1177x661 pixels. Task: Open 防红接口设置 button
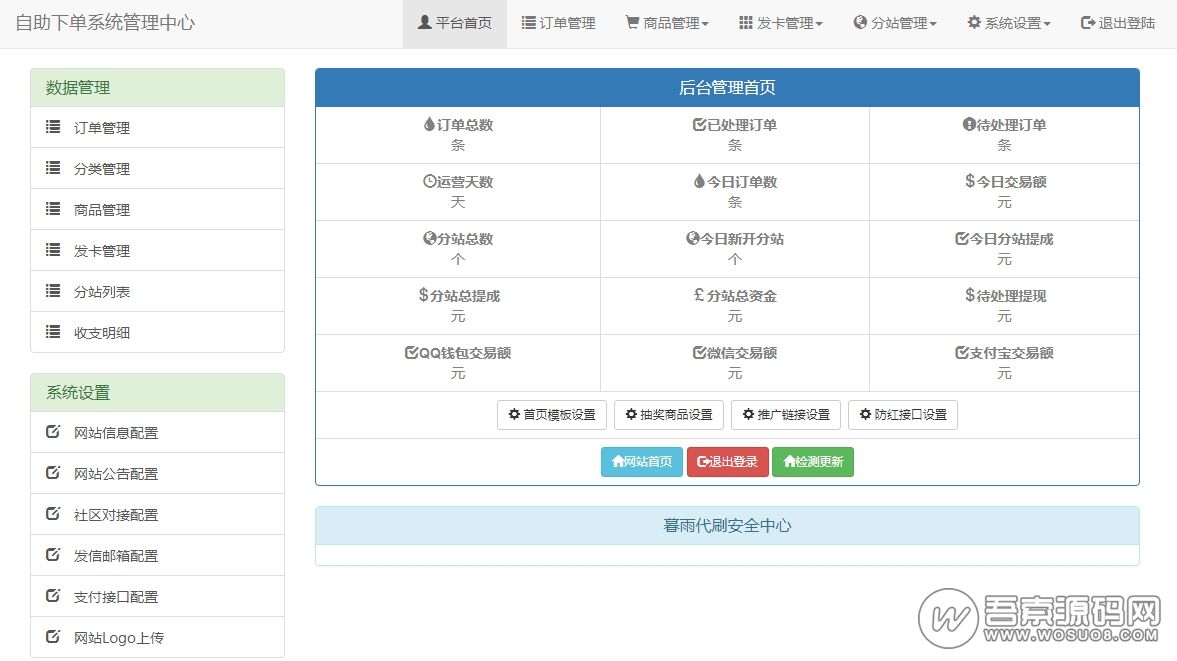tap(902, 415)
